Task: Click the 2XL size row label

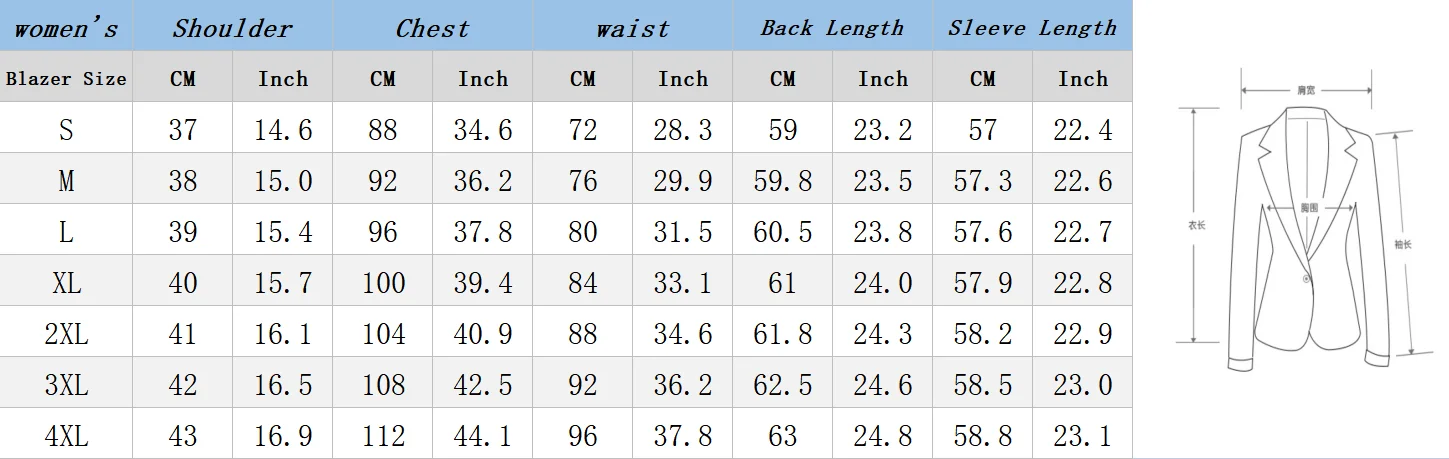Action: [x=66, y=334]
